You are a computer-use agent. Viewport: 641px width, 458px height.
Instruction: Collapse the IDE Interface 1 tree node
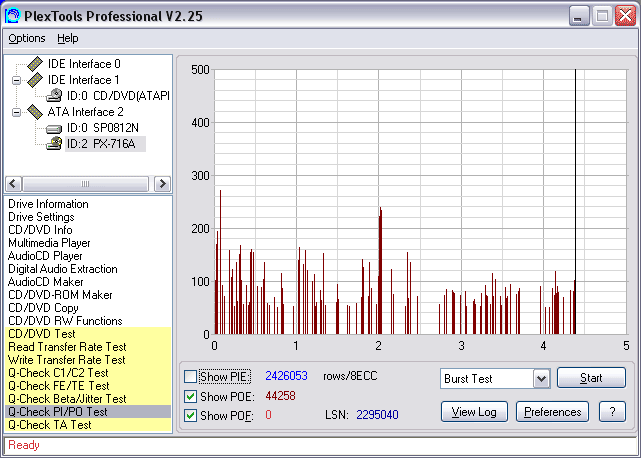pyautogui.click(x=16, y=80)
